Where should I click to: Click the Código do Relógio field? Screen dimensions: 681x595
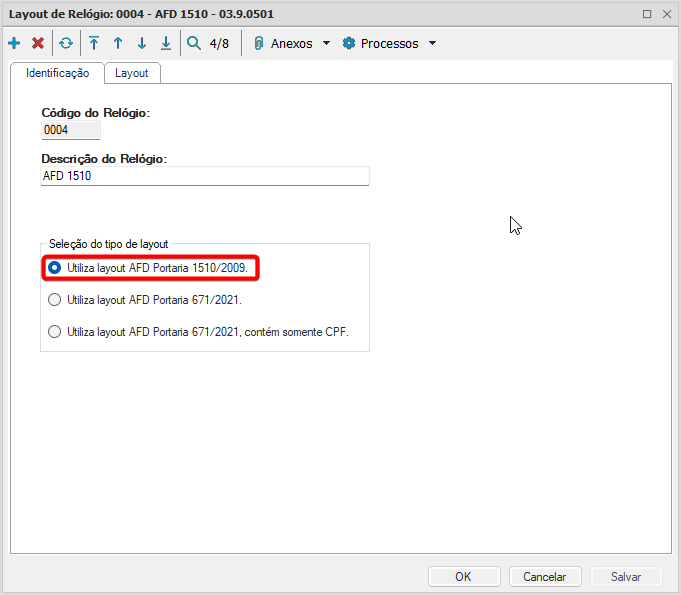pos(71,130)
